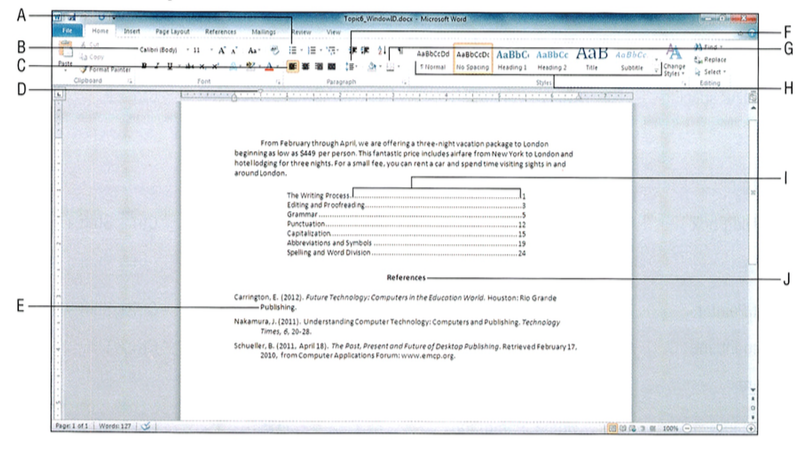The image size is (810, 457).
Task: Click the Bullets list icon
Action: tap(292, 50)
